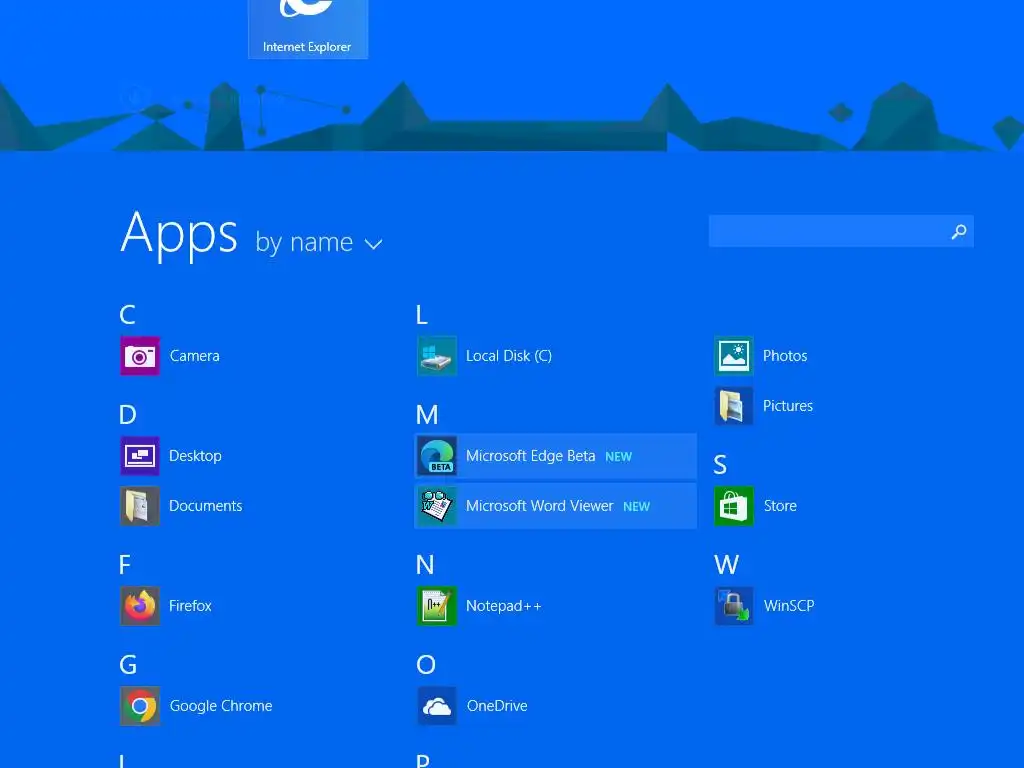
Task: Select the letter N group header
Action: point(425,564)
